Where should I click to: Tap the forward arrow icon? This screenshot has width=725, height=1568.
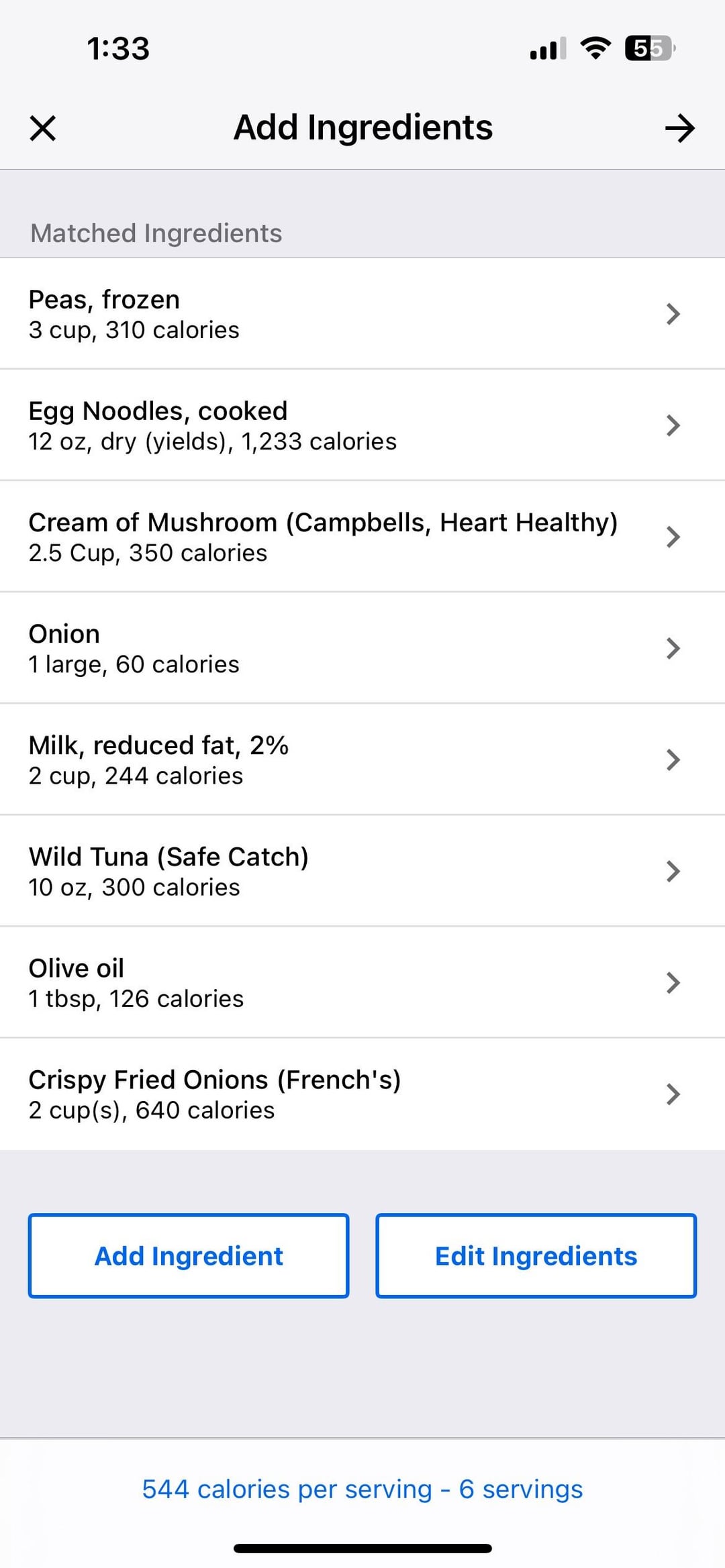coord(679,127)
